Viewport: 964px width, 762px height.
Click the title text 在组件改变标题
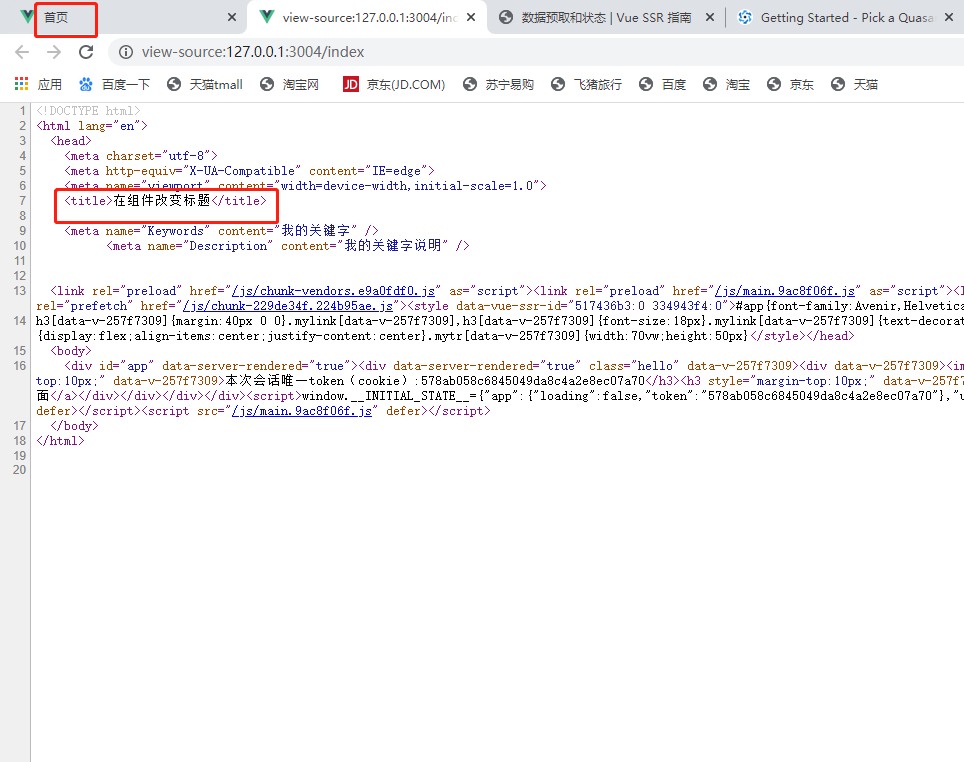tap(162, 200)
